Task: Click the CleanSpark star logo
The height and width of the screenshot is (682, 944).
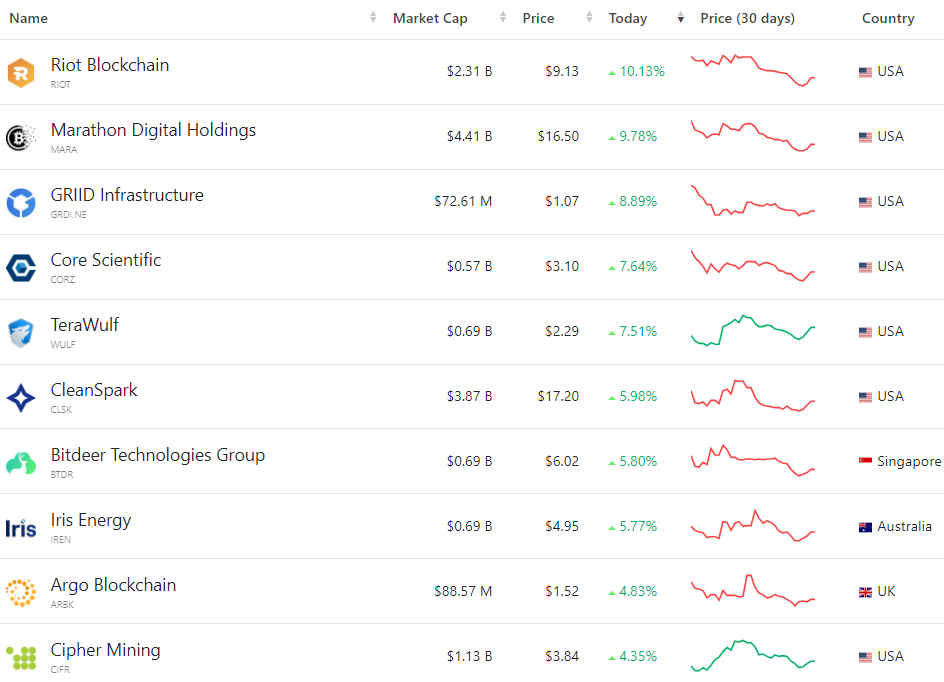Action: tap(20, 397)
